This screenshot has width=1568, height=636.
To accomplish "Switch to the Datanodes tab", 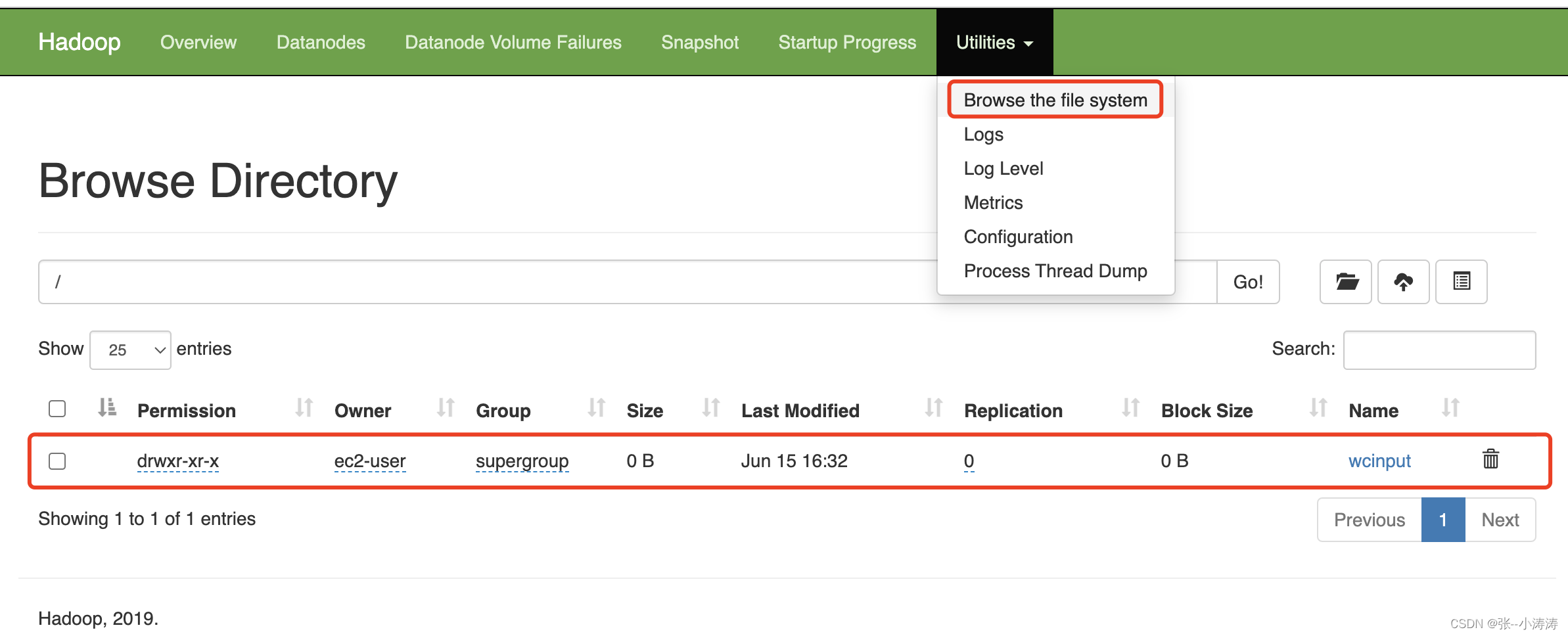I will tap(321, 42).
